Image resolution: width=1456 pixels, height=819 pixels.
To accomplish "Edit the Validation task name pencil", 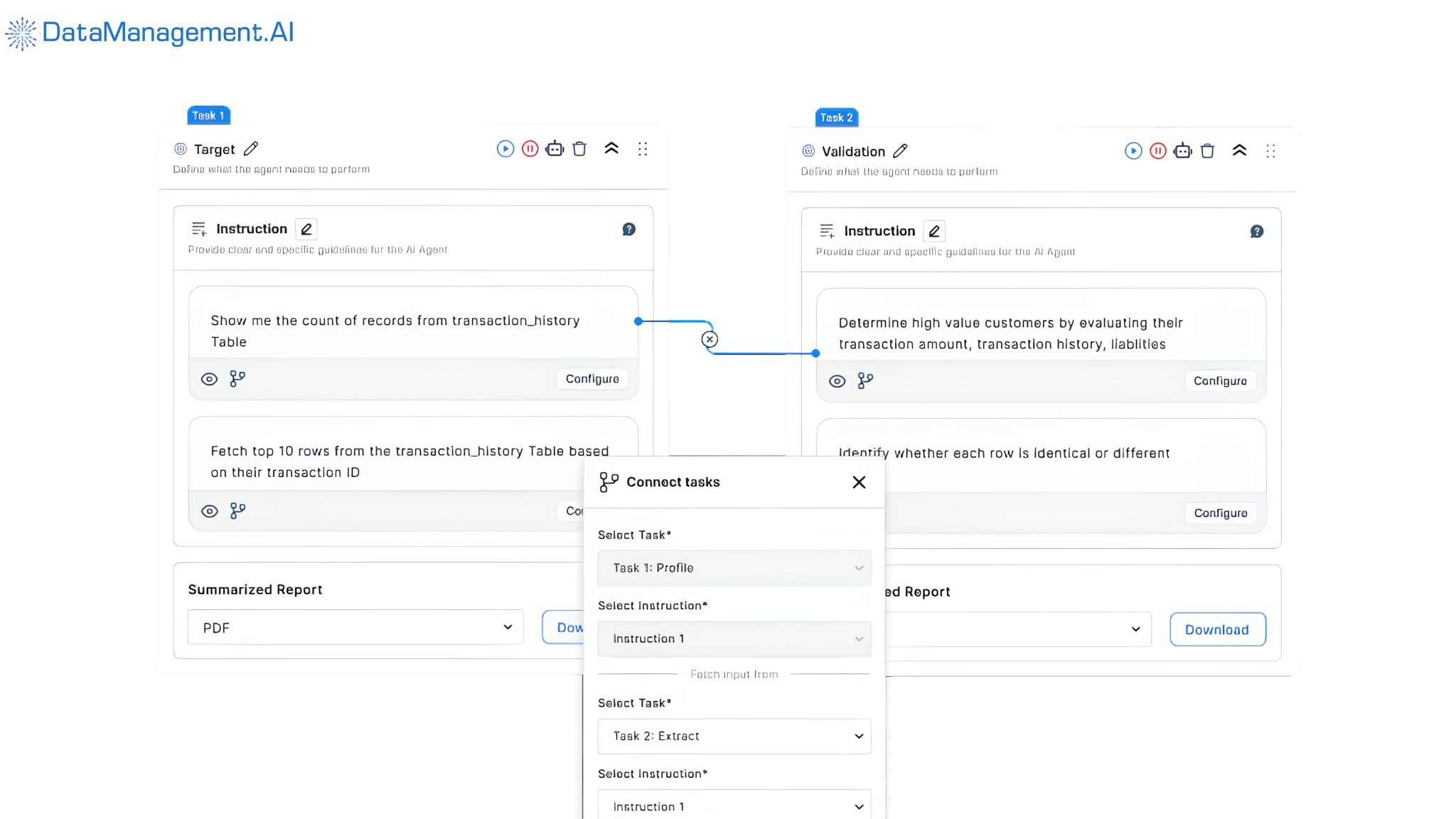I will (x=900, y=151).
